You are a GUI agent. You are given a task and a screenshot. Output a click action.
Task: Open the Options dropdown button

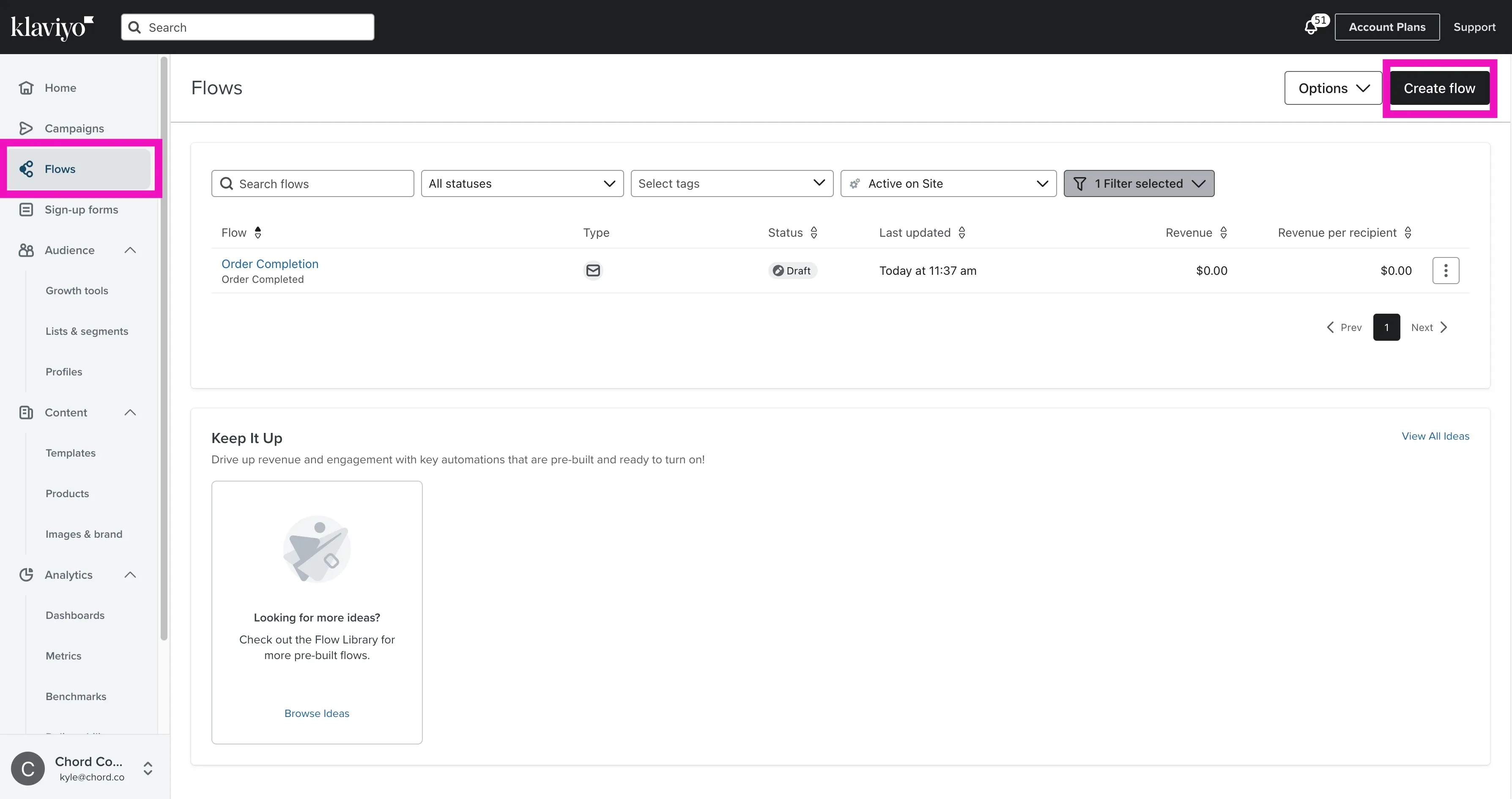click(x=1333, y=88)
